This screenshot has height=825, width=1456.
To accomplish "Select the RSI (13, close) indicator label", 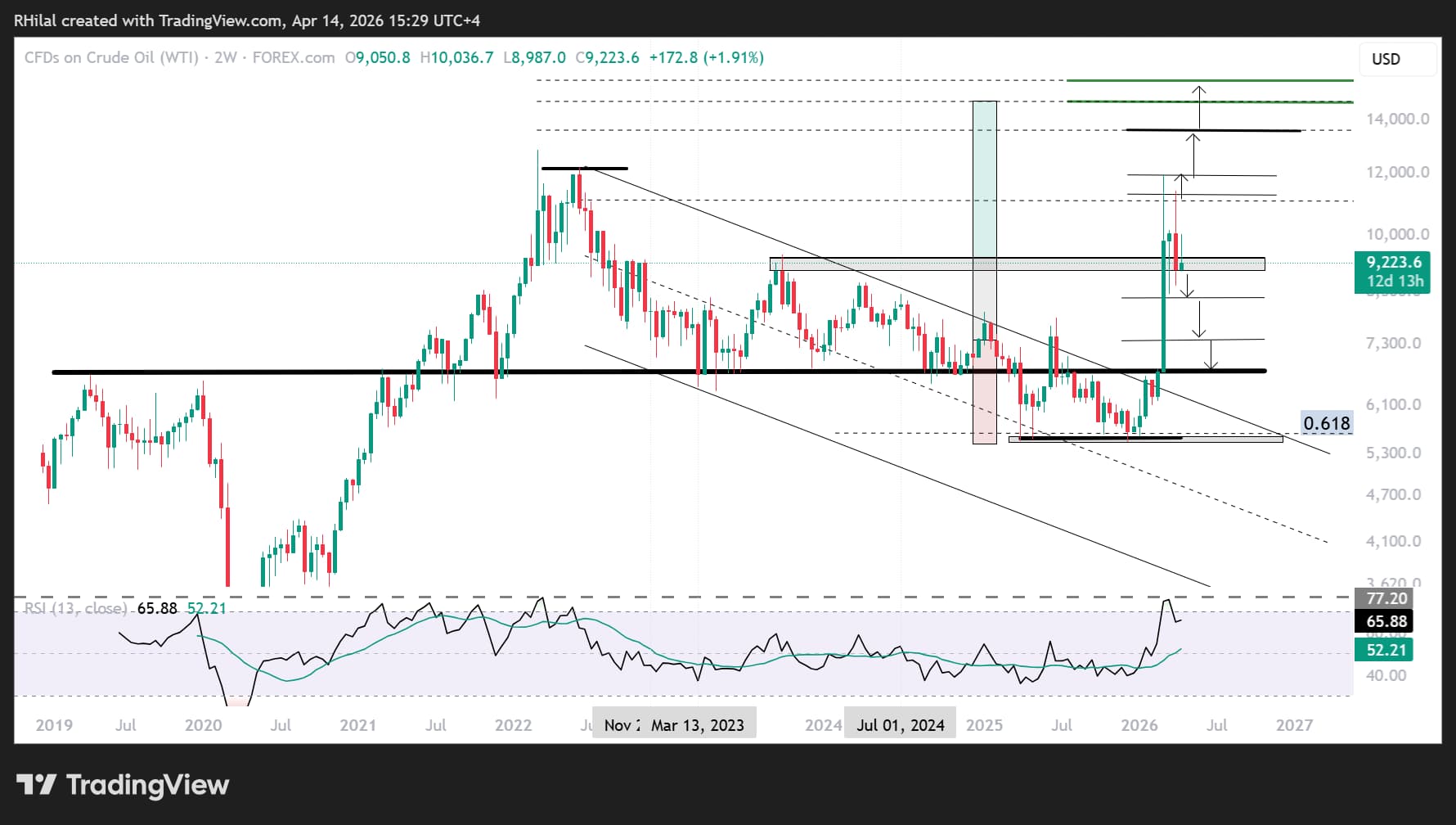I will [75, 608].
